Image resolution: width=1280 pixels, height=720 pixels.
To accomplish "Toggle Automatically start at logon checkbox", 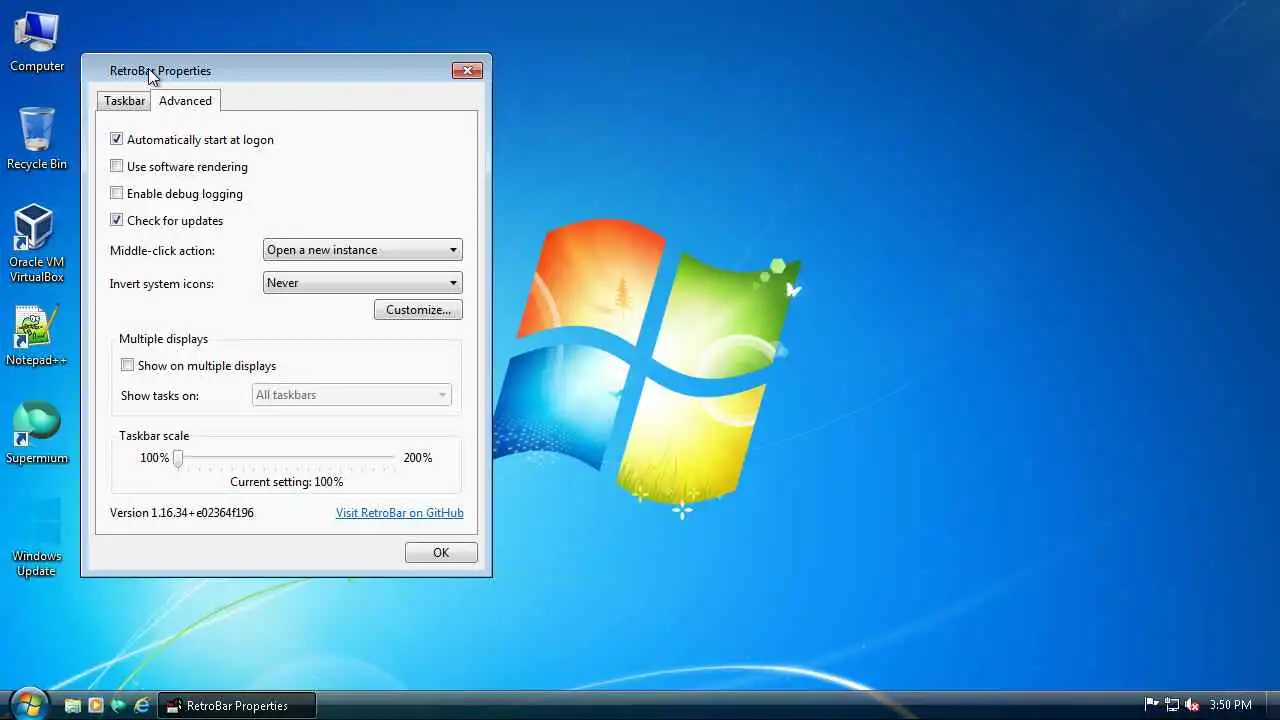I will click(x=192, y=140).
